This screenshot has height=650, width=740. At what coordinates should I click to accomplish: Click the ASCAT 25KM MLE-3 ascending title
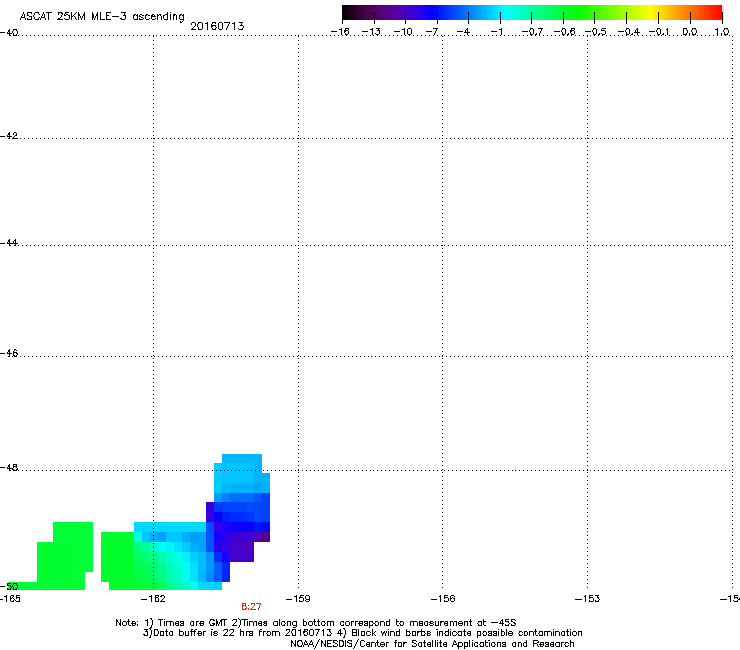coord(102,16)
